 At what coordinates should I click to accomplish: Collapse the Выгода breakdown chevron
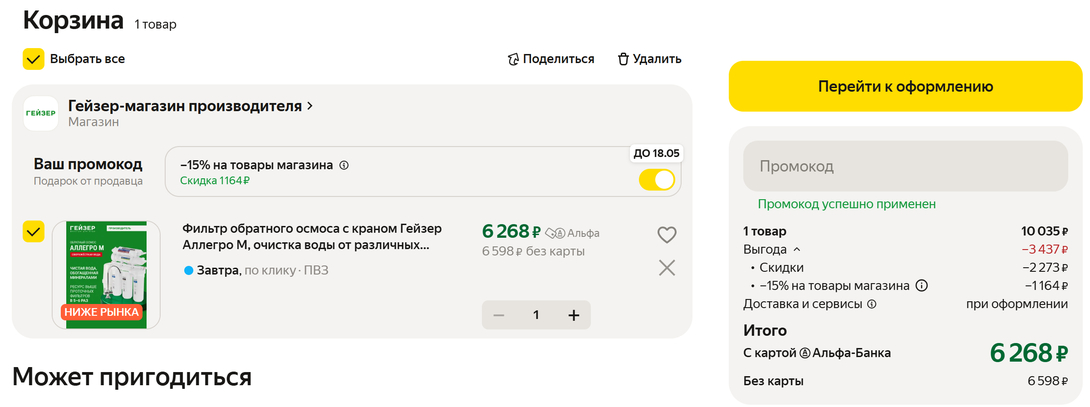pyautogui.click(x=797, y=249)
